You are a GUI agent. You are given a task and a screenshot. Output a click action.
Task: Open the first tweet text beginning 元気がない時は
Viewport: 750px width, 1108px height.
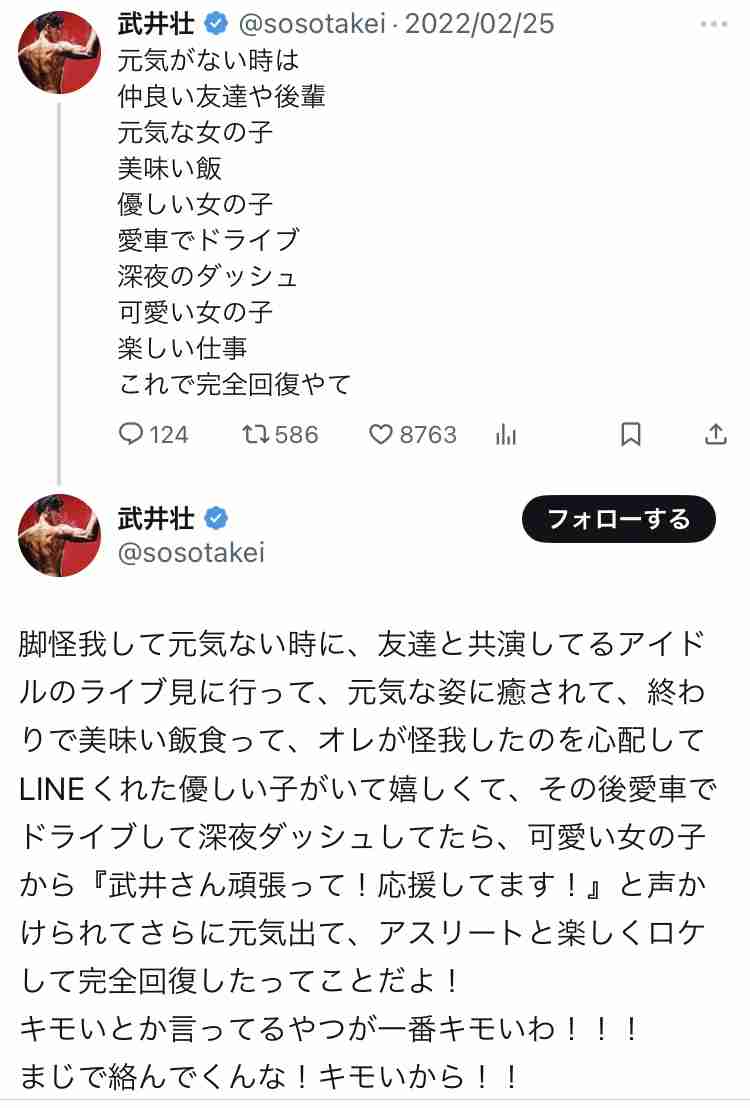pos(235,222)
